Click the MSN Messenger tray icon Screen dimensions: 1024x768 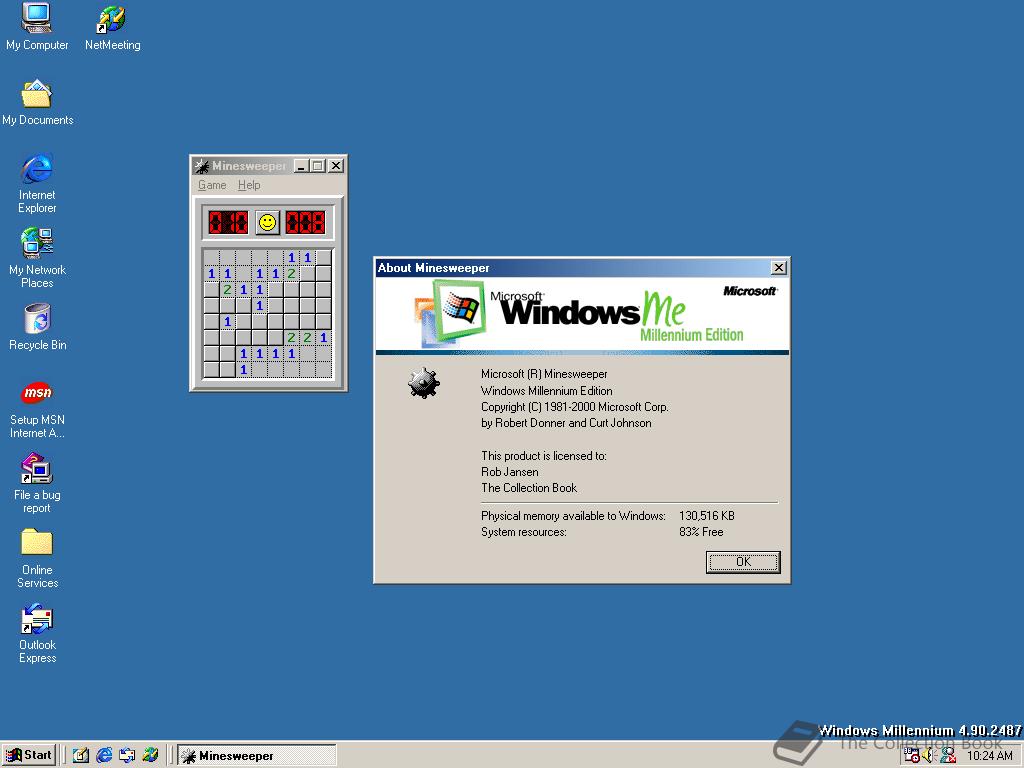[x=948, y=756]
